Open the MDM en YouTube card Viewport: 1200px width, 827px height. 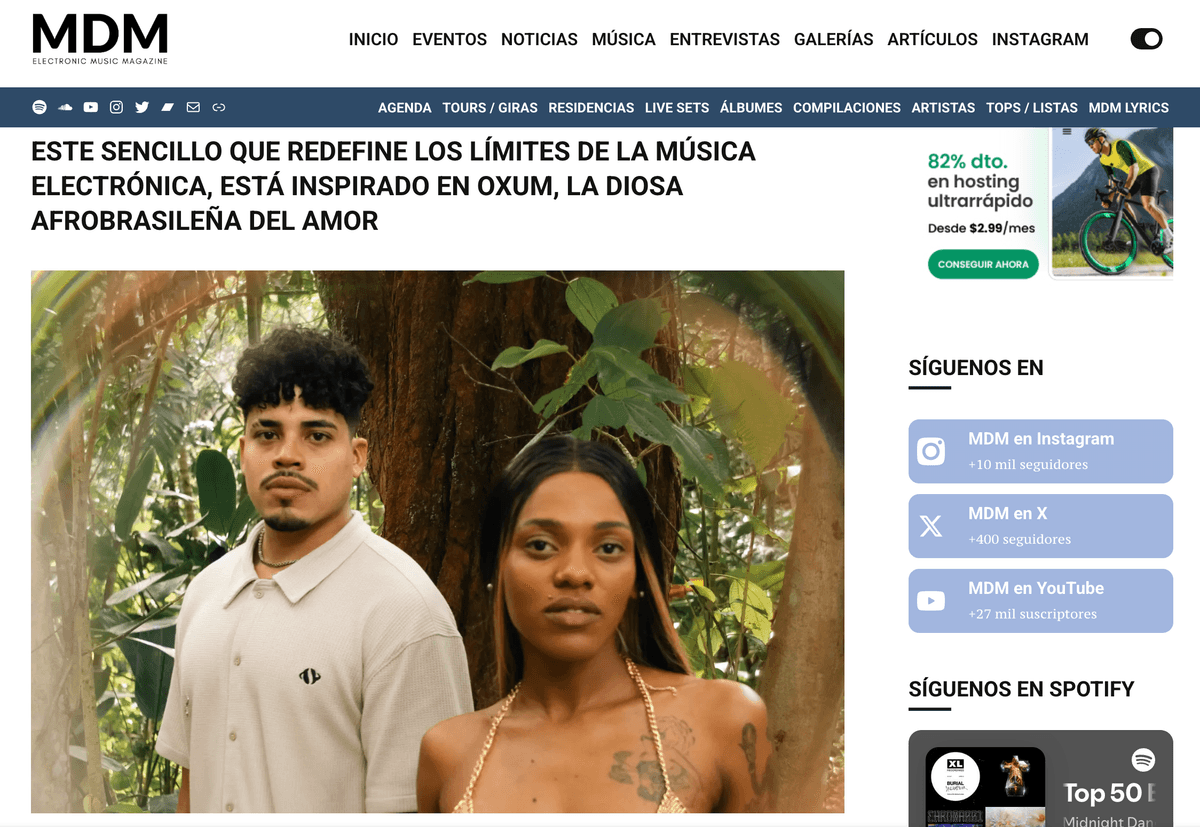pyautogui.click(x=1040, y=601)
